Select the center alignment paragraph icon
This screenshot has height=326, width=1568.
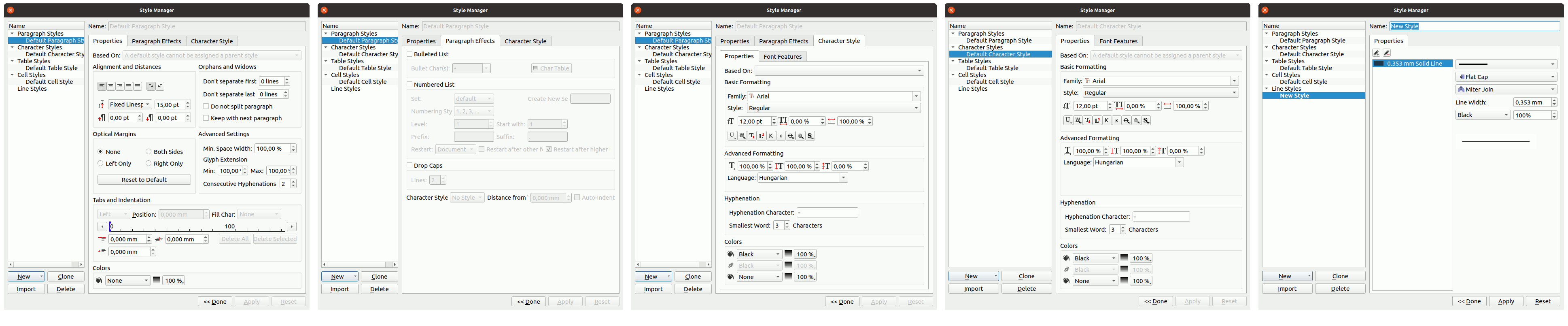point(111,87)
